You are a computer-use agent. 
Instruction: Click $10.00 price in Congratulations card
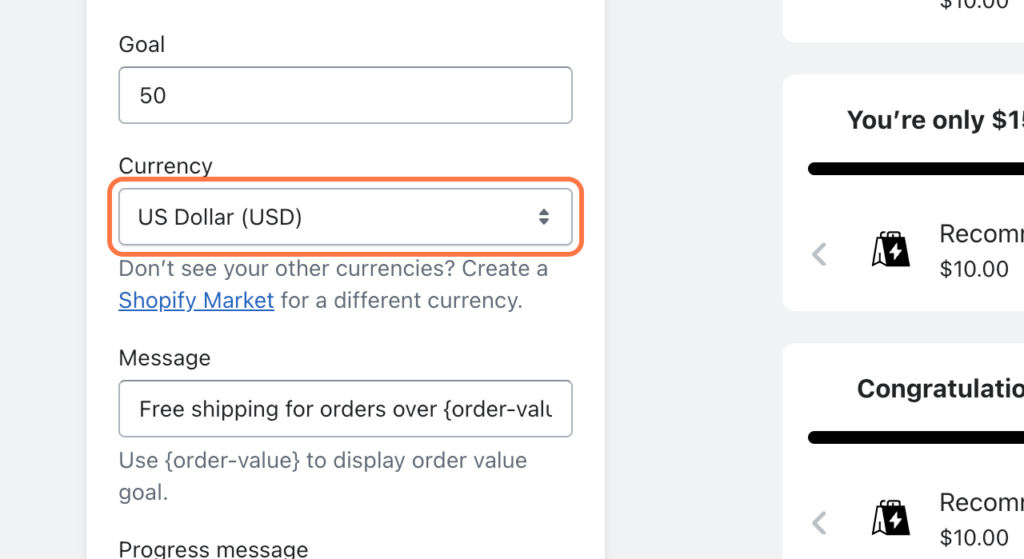(974, 537)
